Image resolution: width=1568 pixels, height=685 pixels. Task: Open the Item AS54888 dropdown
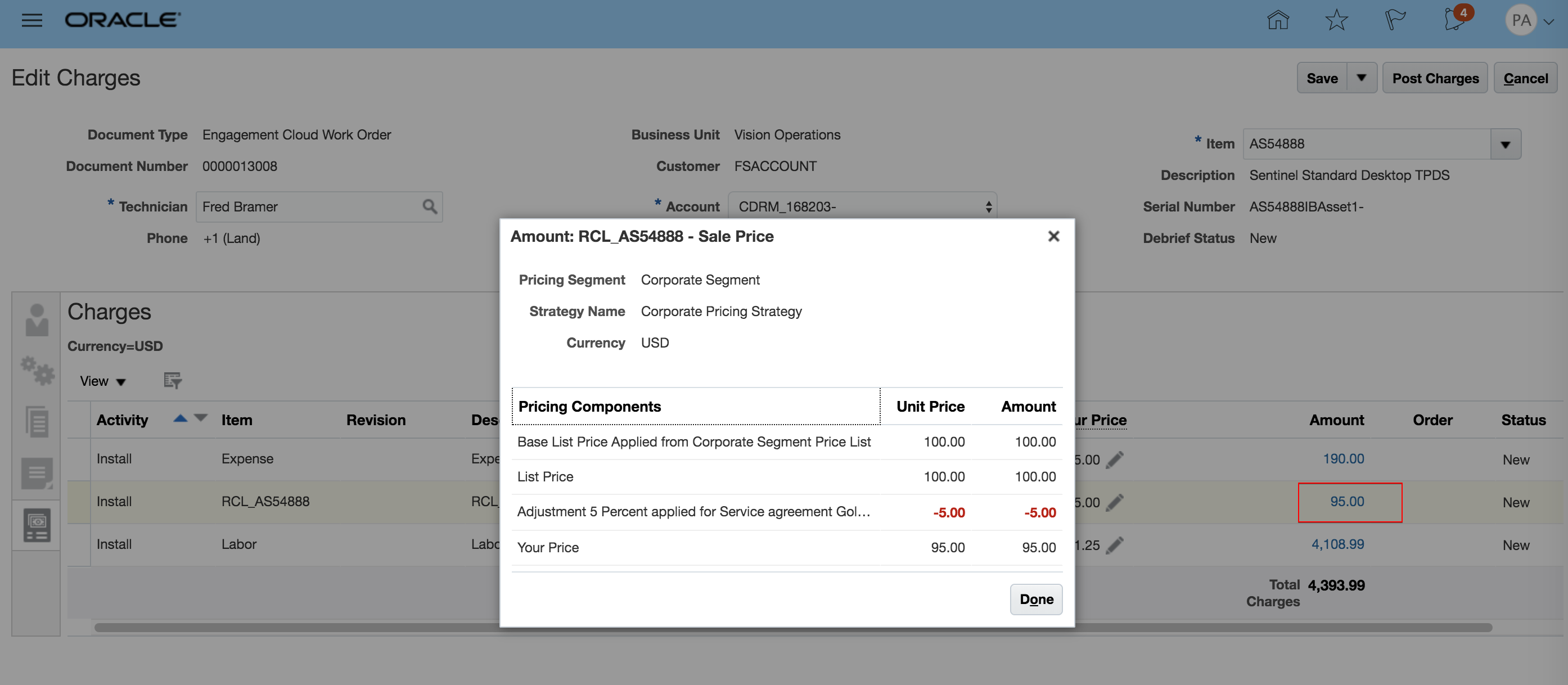(1506, 145)
